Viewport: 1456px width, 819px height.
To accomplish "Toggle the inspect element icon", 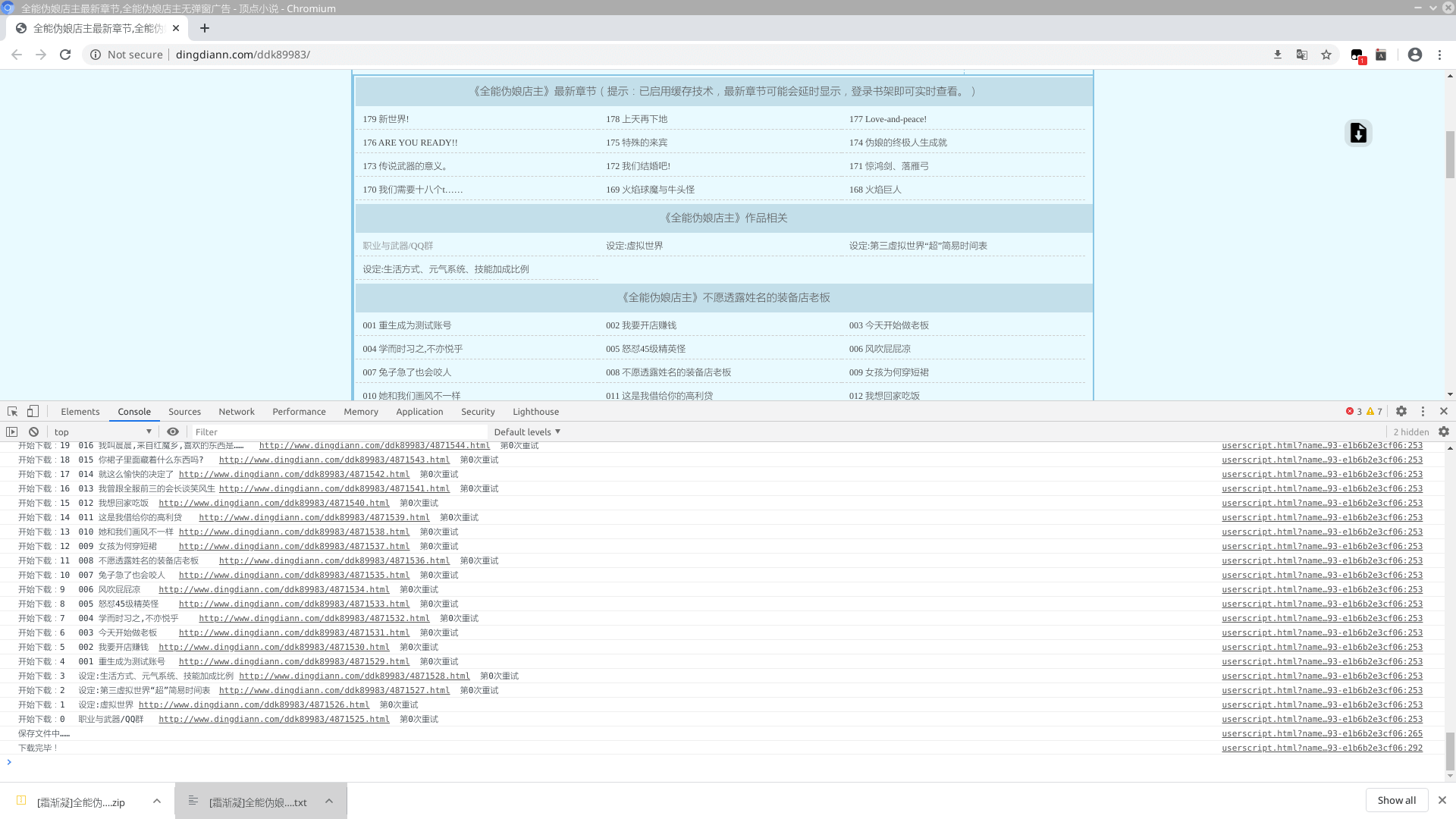I will pos(12,411).
